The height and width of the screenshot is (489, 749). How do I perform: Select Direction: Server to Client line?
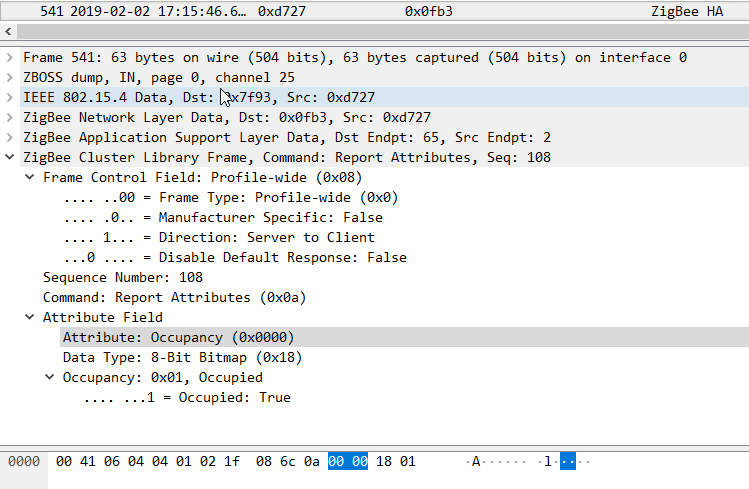pos(219,238)
